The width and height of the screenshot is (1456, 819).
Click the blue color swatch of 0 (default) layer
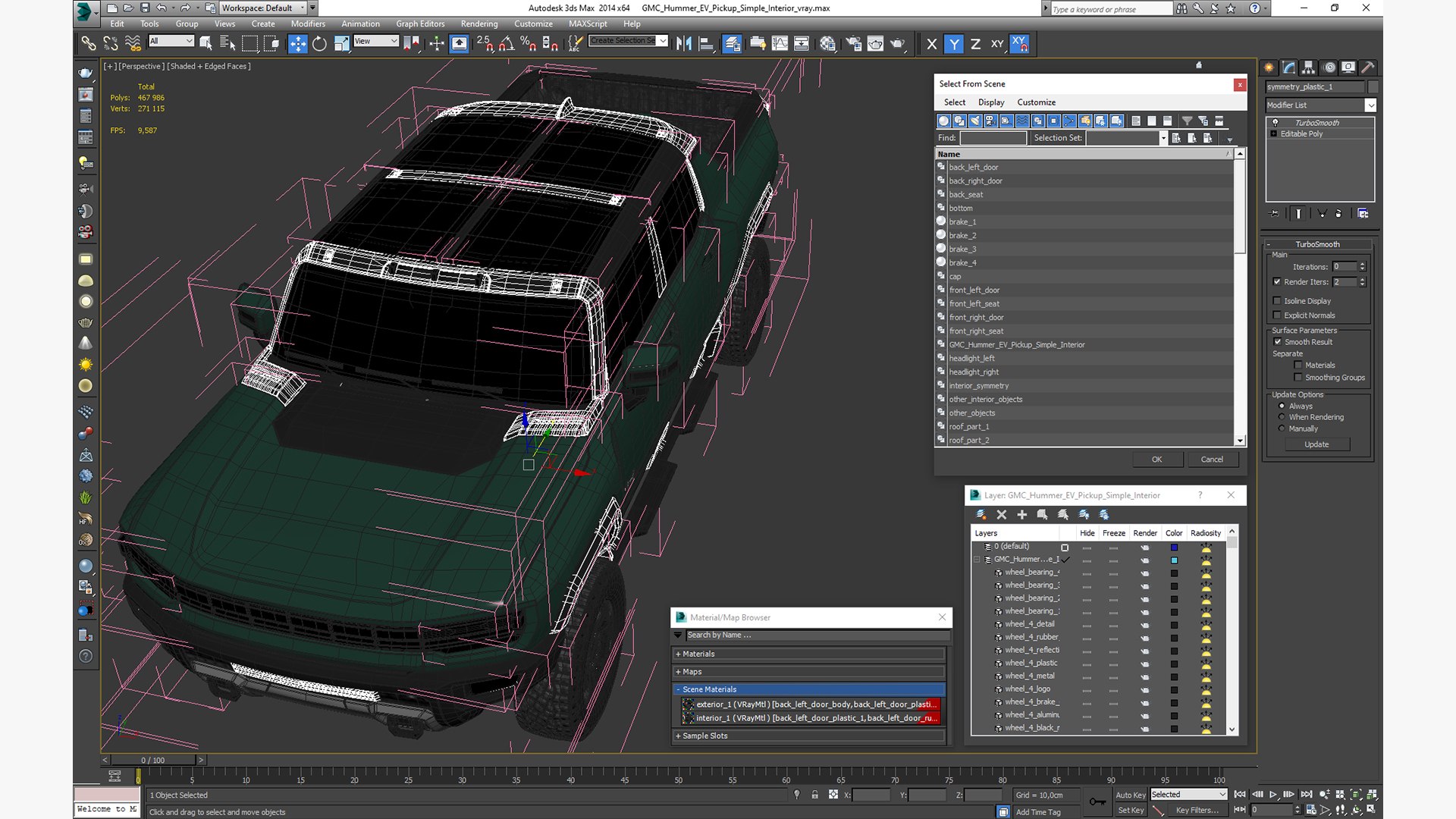[1174, 548]
